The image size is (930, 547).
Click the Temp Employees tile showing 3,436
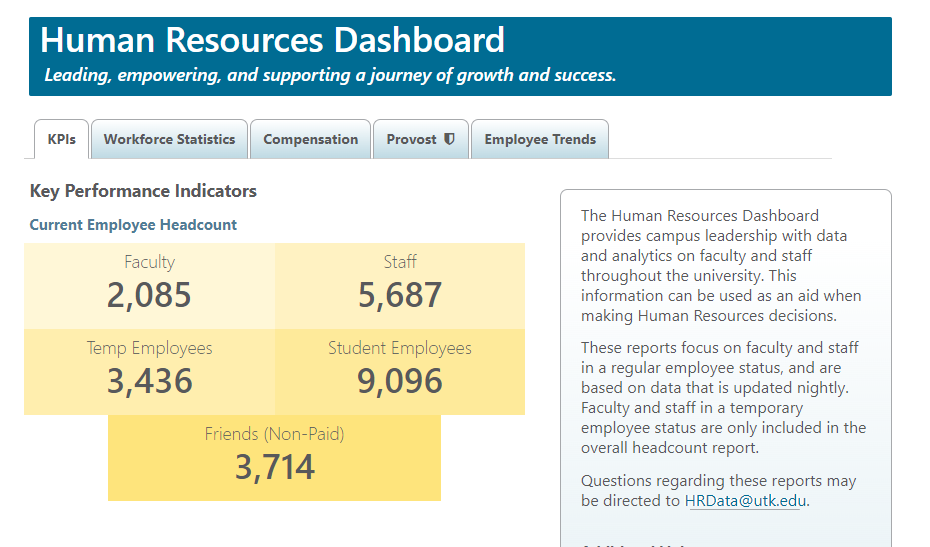pos(149,372)
